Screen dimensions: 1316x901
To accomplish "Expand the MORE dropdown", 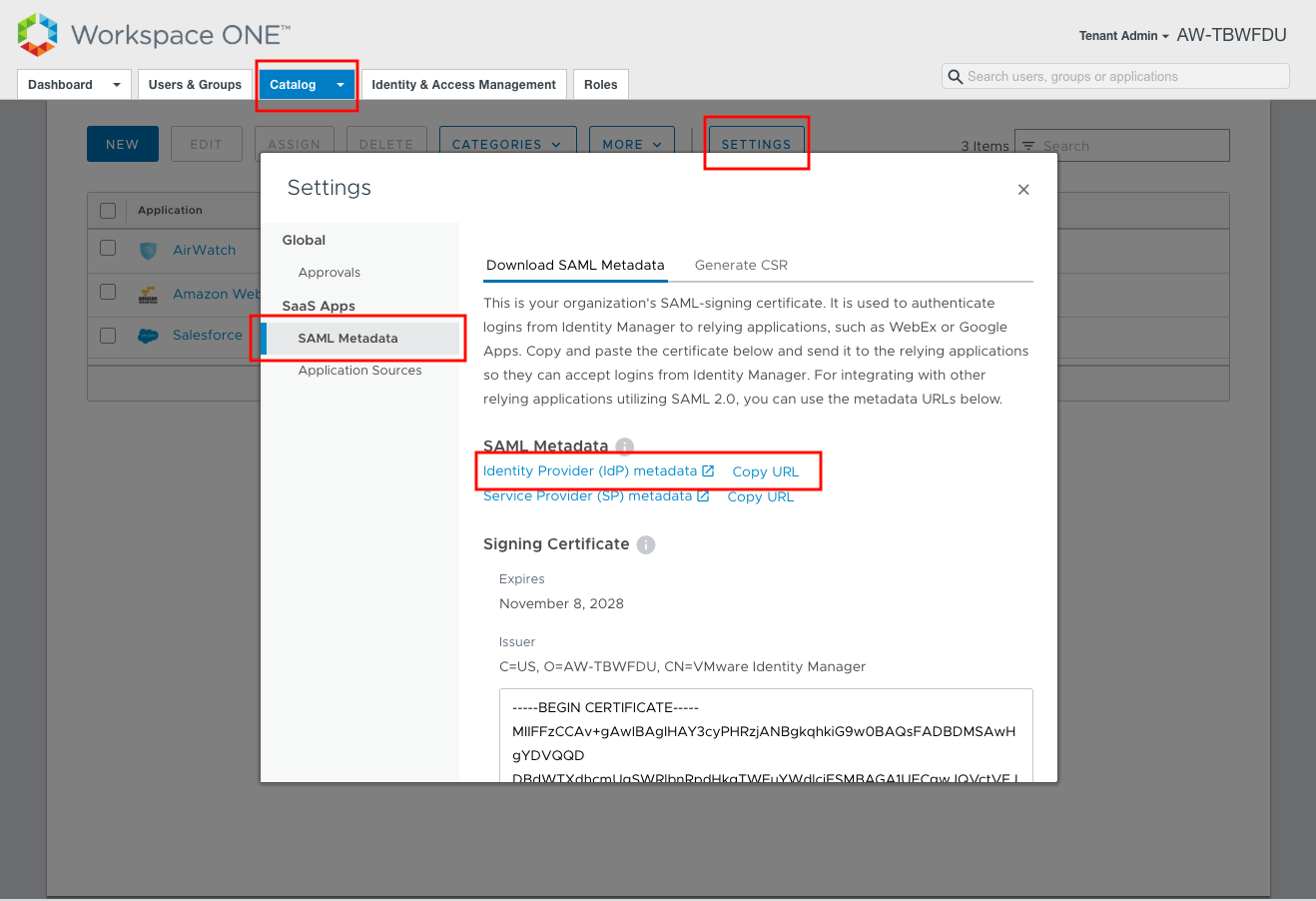I will pyautogui.click(x=632, y=145).
